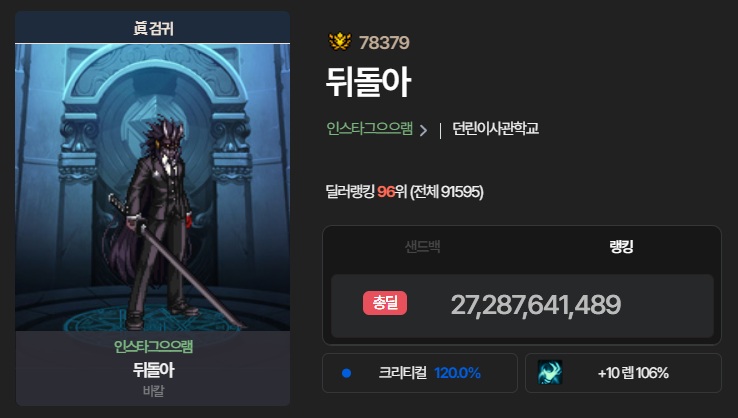Image resolution: width=738 pixels, height=418 pixels.
Task: Open the 던린이사관학교 guild name
Action: [495, 128]
